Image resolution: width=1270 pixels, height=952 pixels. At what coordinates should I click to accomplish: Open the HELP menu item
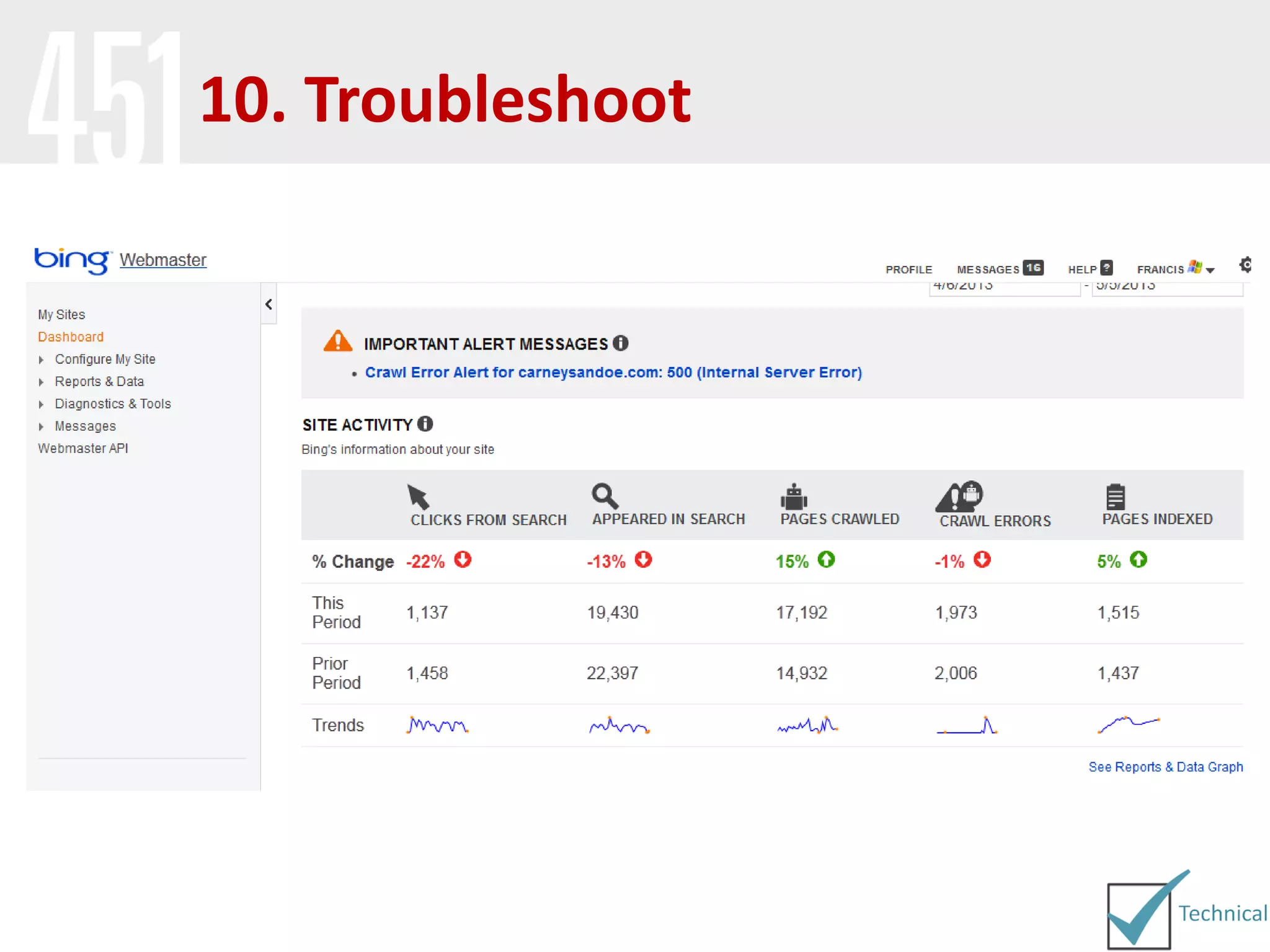click(1082, 270)
